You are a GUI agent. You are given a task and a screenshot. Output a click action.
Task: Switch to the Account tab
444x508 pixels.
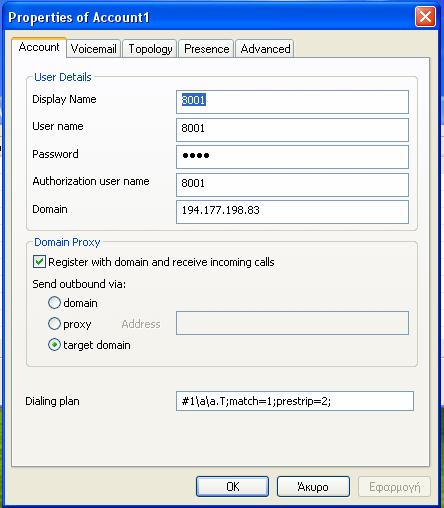tap(39, 47)
